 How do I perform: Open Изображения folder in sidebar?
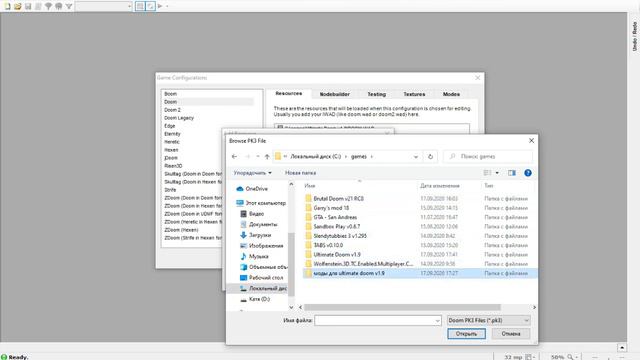point(261,246)
